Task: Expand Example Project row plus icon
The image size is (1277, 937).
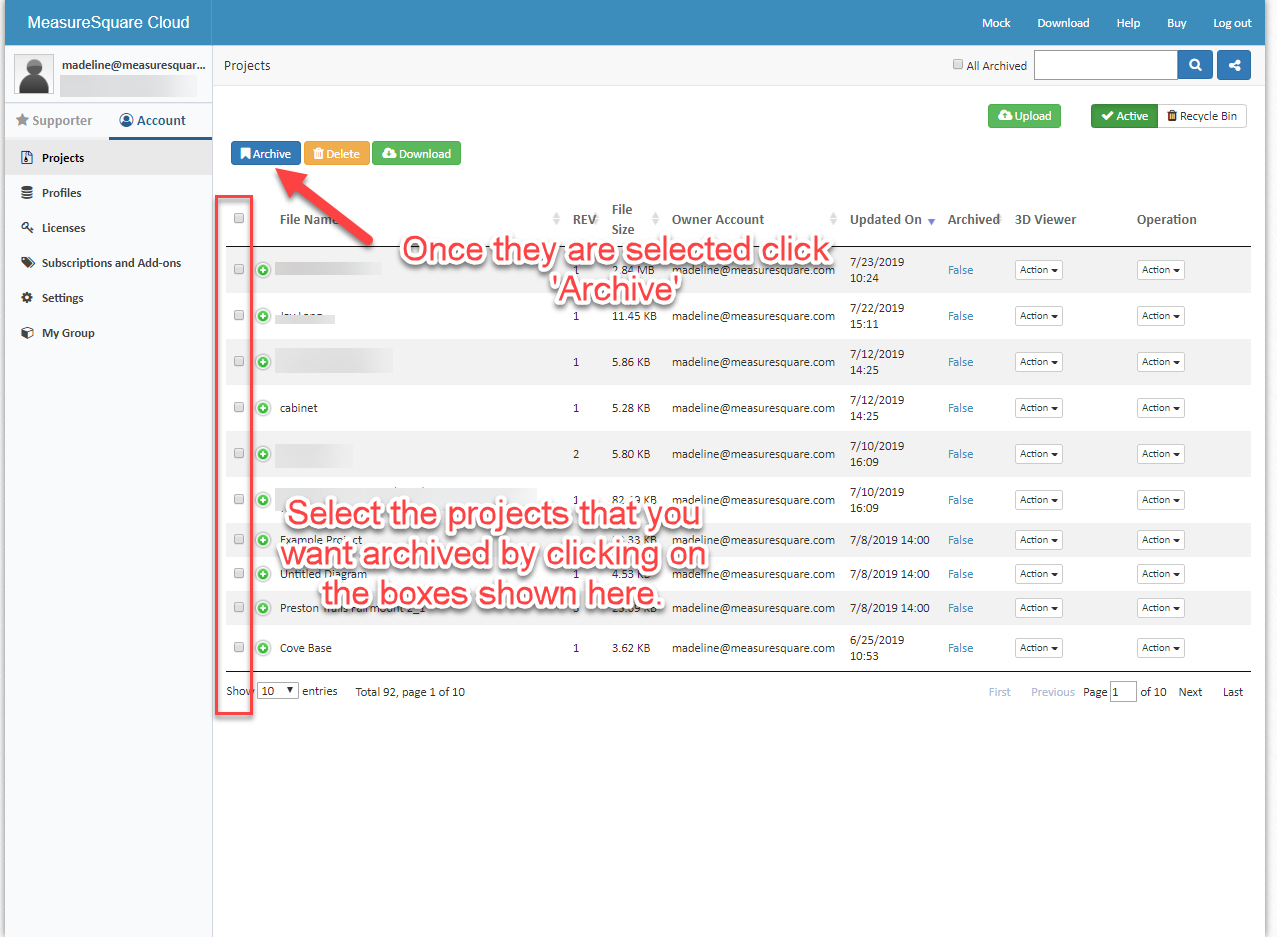Action: click(263, 540)
